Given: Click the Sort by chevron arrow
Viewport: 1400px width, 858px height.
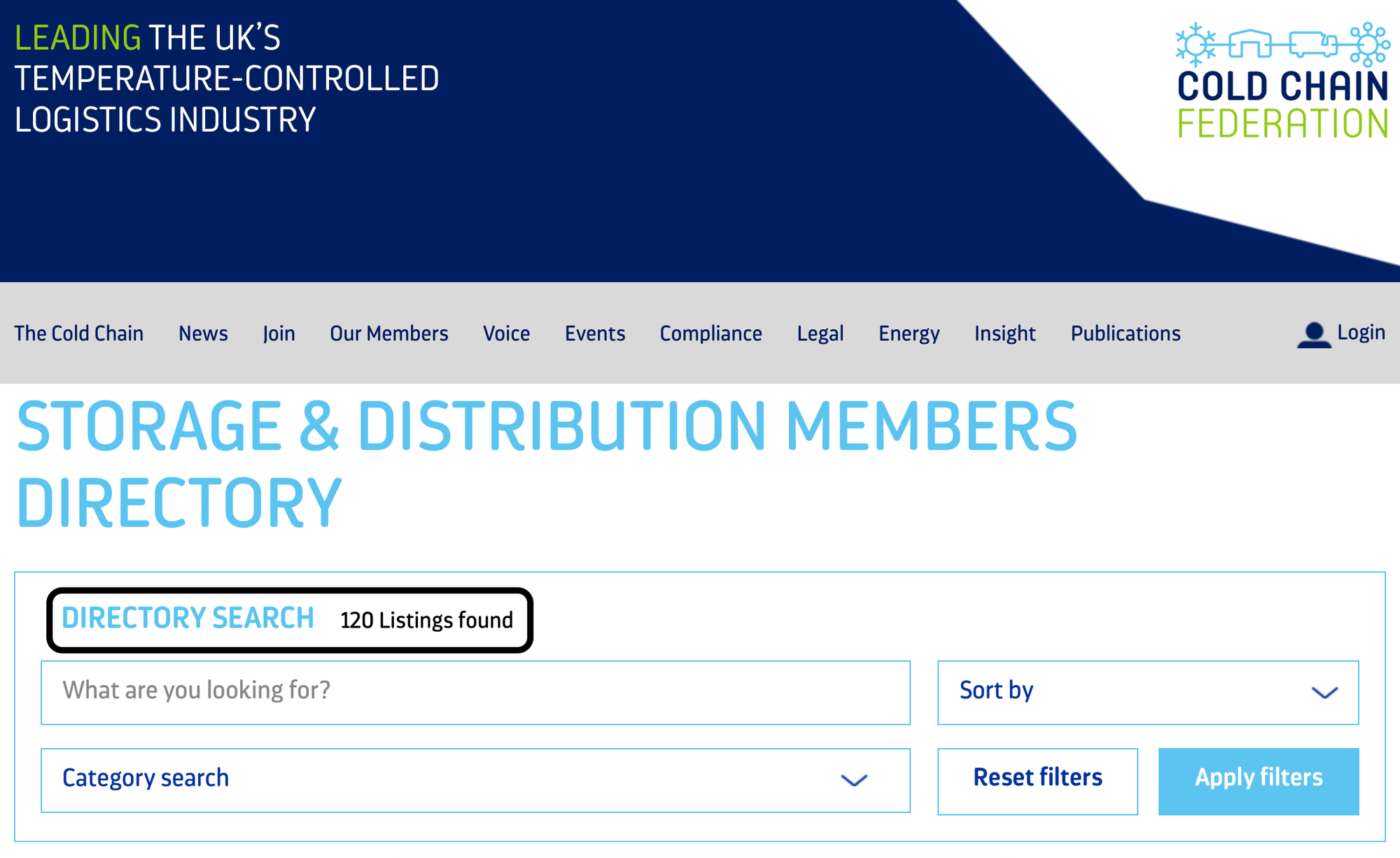Looking at the screenshot, I should 1324,693.
